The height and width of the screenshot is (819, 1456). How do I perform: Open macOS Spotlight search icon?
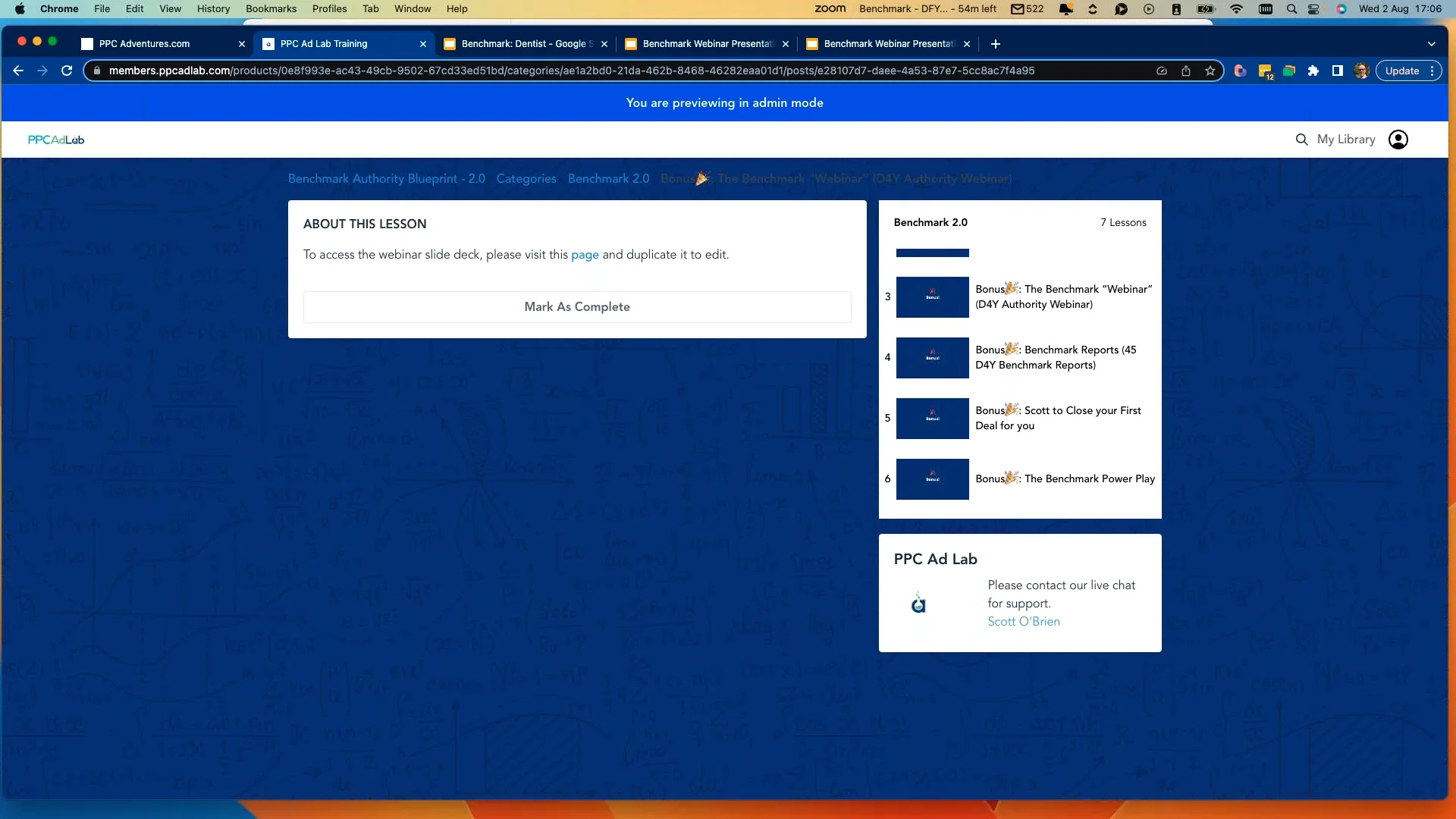point(1291,9)
